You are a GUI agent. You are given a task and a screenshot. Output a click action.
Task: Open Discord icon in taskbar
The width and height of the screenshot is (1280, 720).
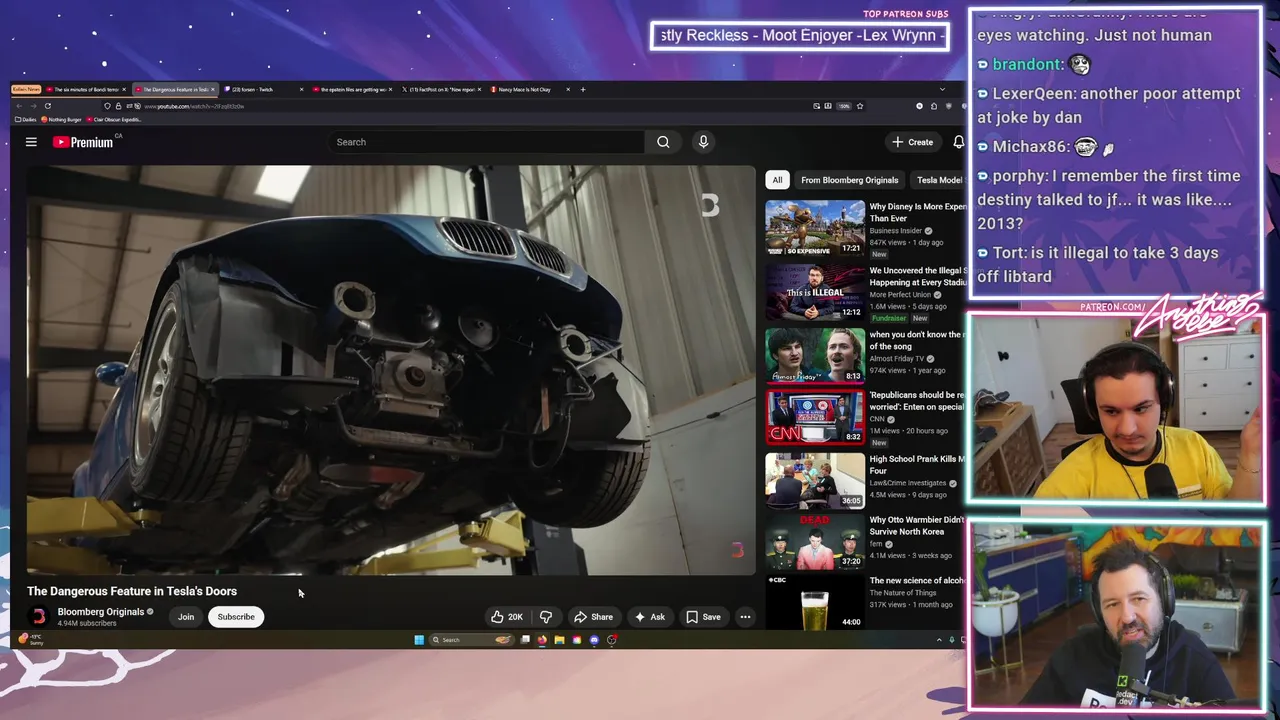coord(594,640)
